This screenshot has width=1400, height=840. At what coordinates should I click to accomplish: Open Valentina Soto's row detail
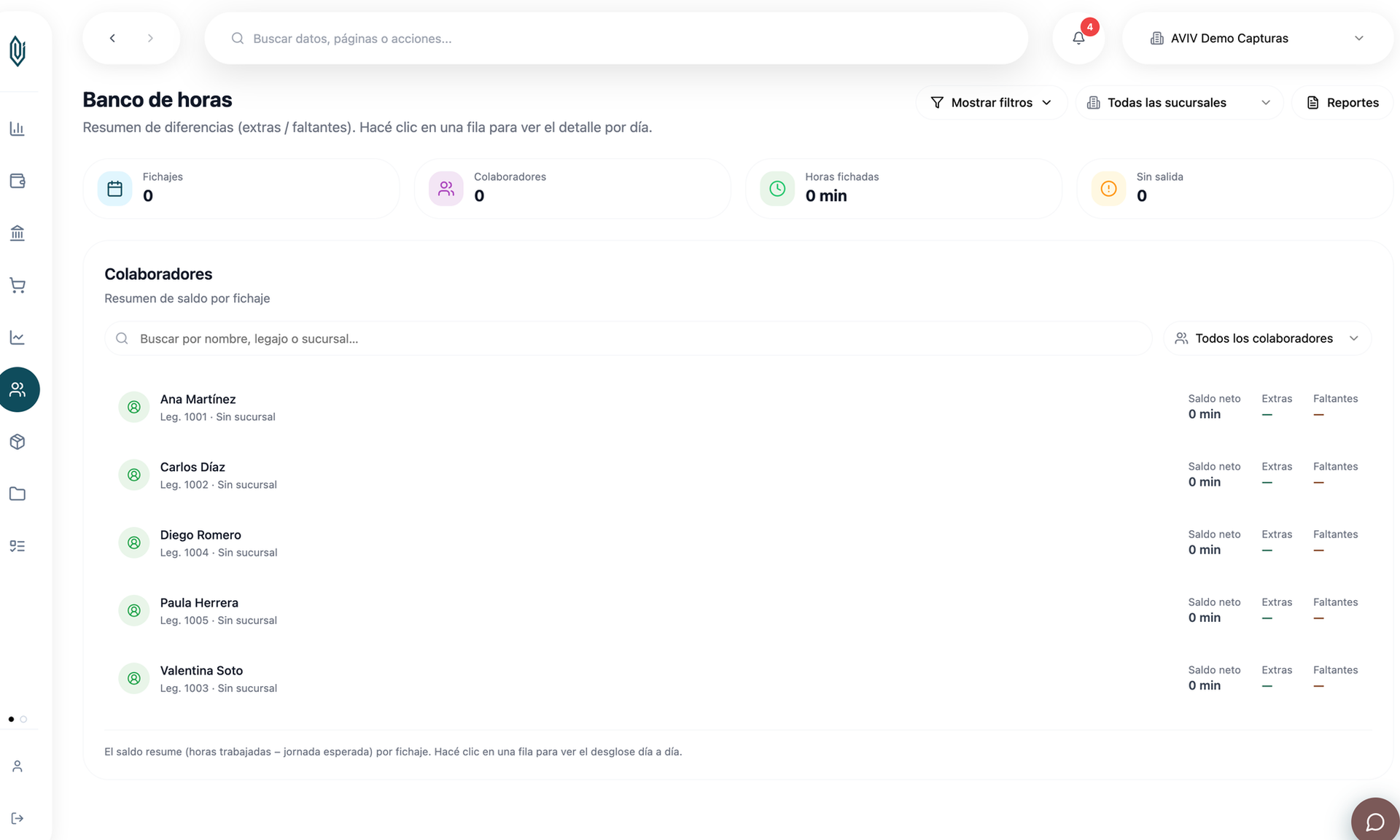point(738,678)
